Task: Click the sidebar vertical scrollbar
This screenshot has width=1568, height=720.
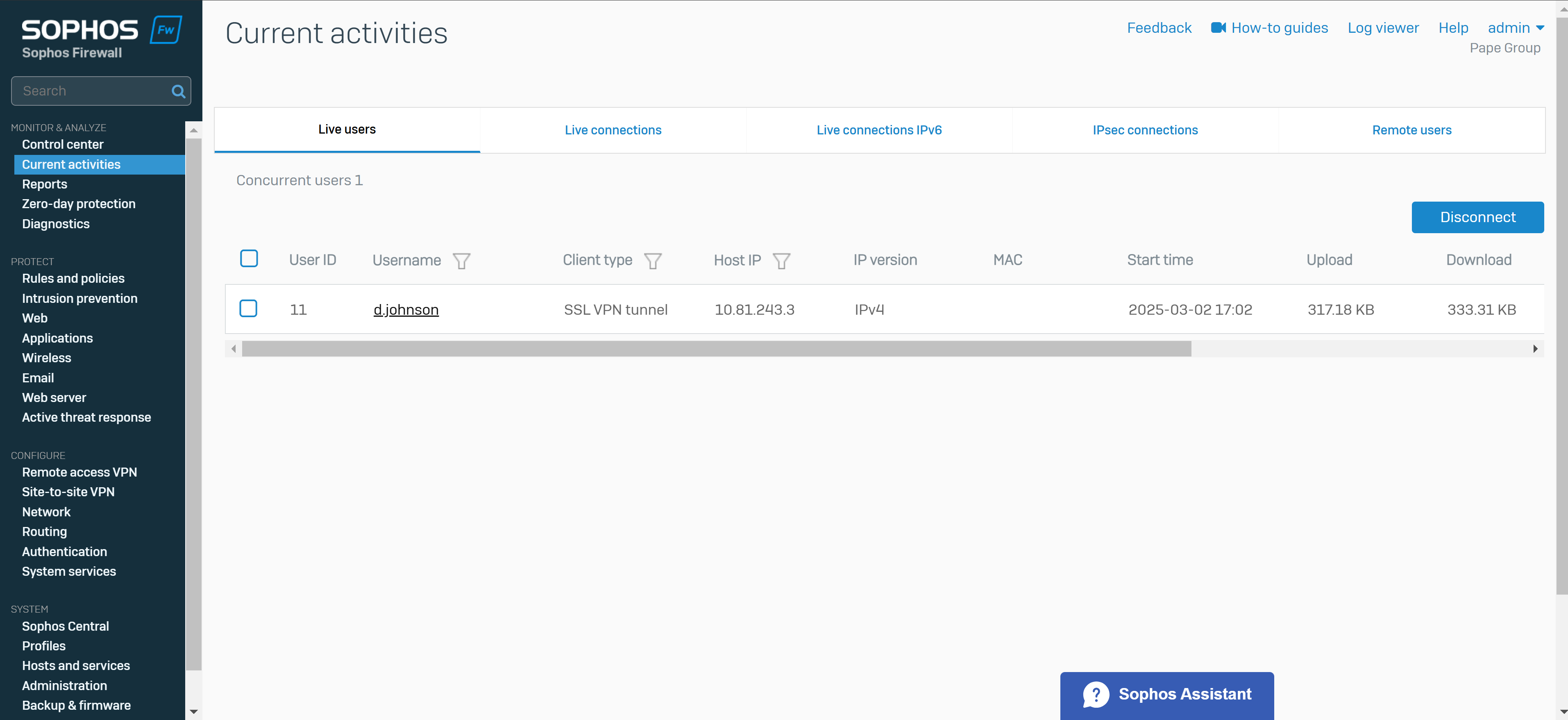Action: 193,404
